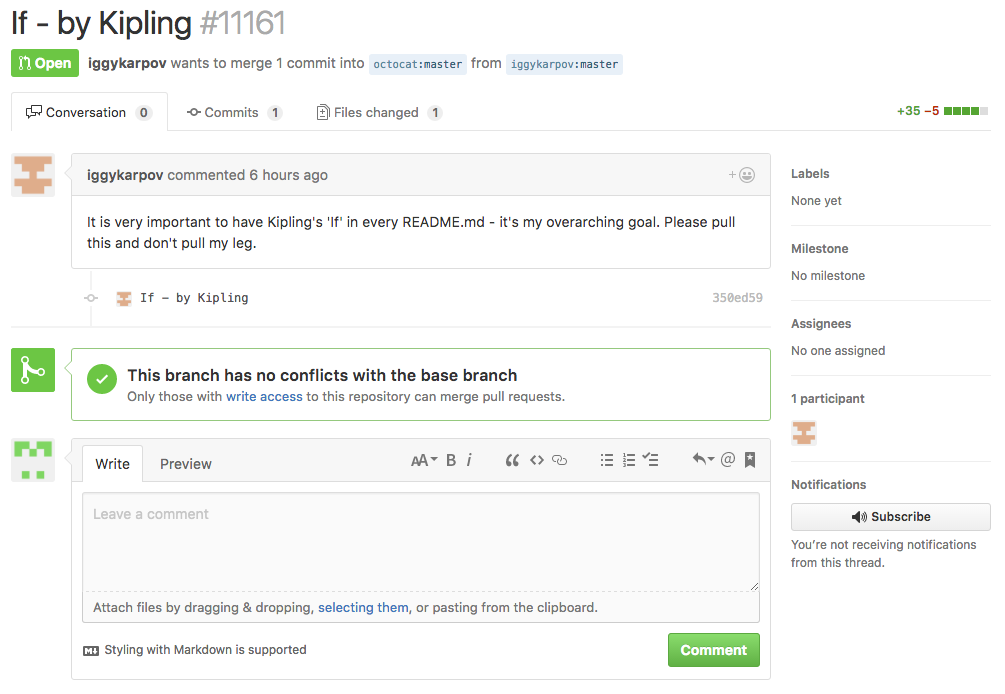
Task: Insert a numbered list
Action: (x=629, y=460)
